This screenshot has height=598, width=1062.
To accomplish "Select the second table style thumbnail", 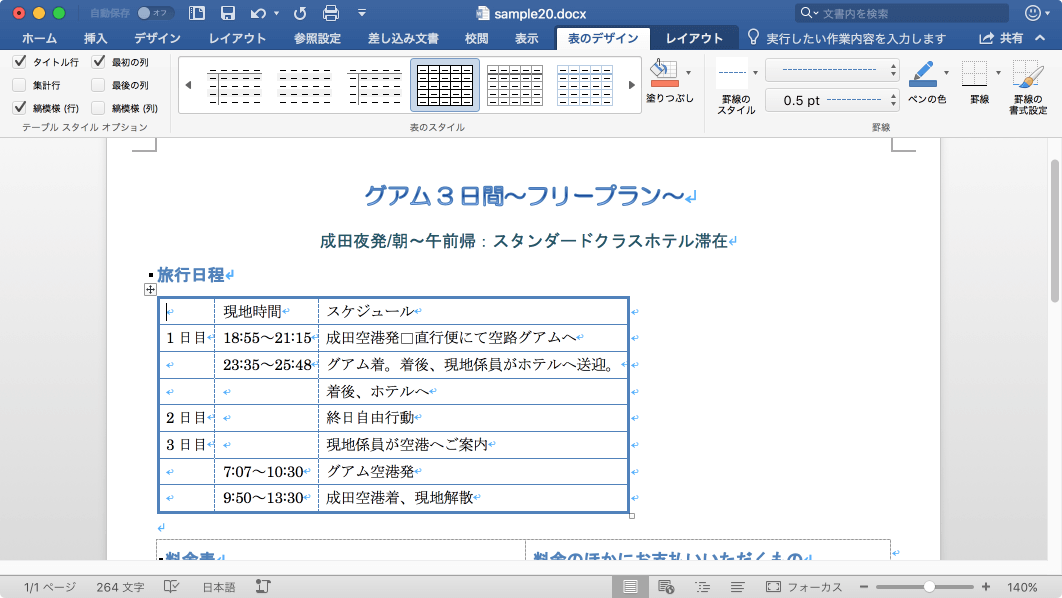I will coord(305,85).
